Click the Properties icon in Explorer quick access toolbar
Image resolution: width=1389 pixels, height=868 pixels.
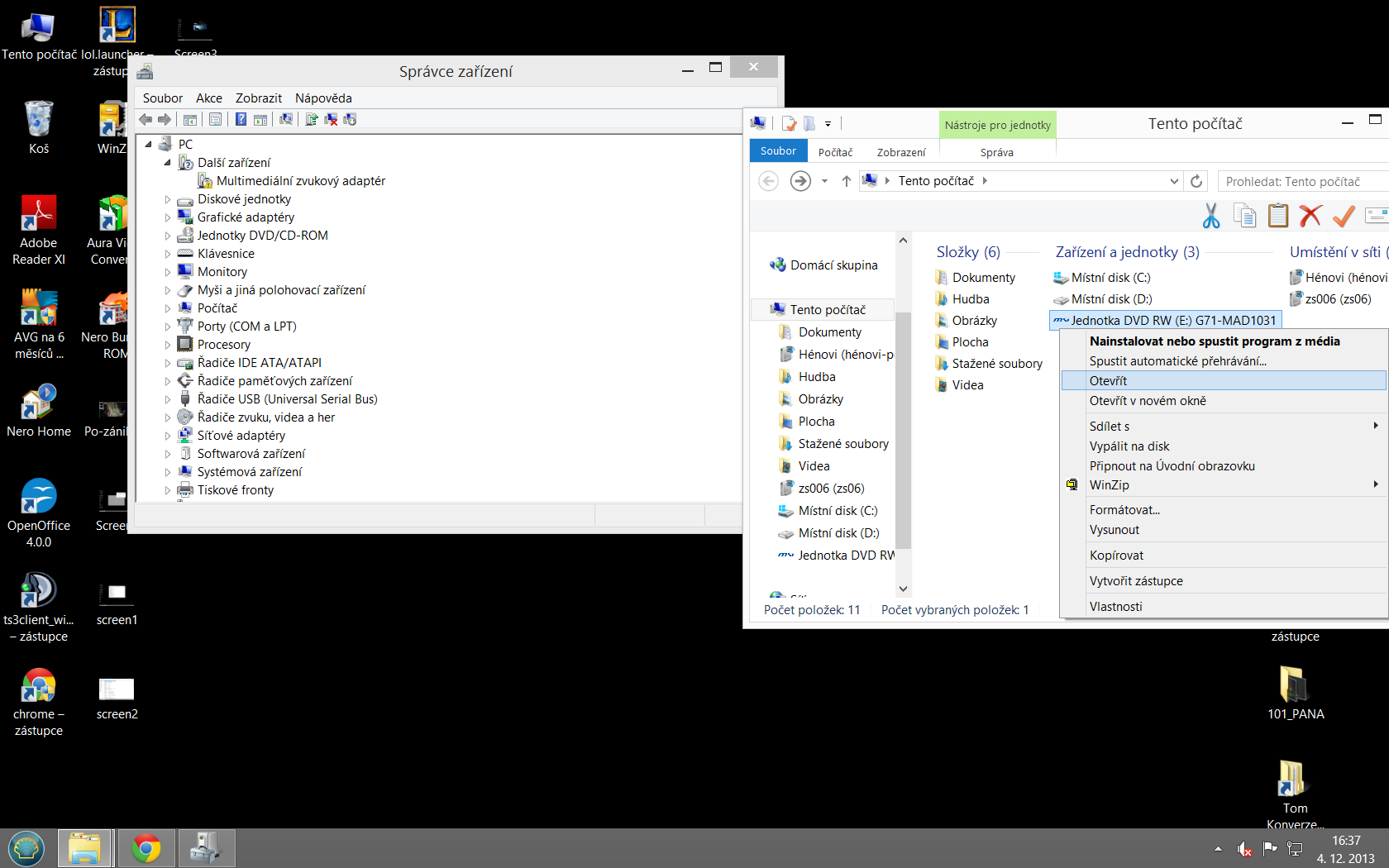[789, 124]
